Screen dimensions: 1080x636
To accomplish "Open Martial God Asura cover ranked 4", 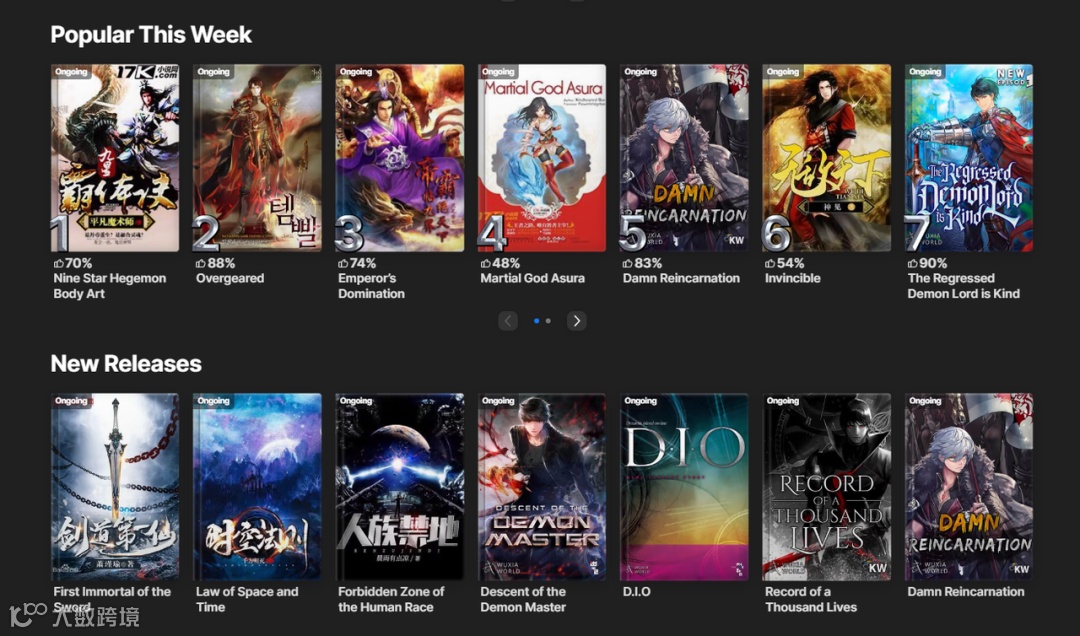I will pos(542,158).
